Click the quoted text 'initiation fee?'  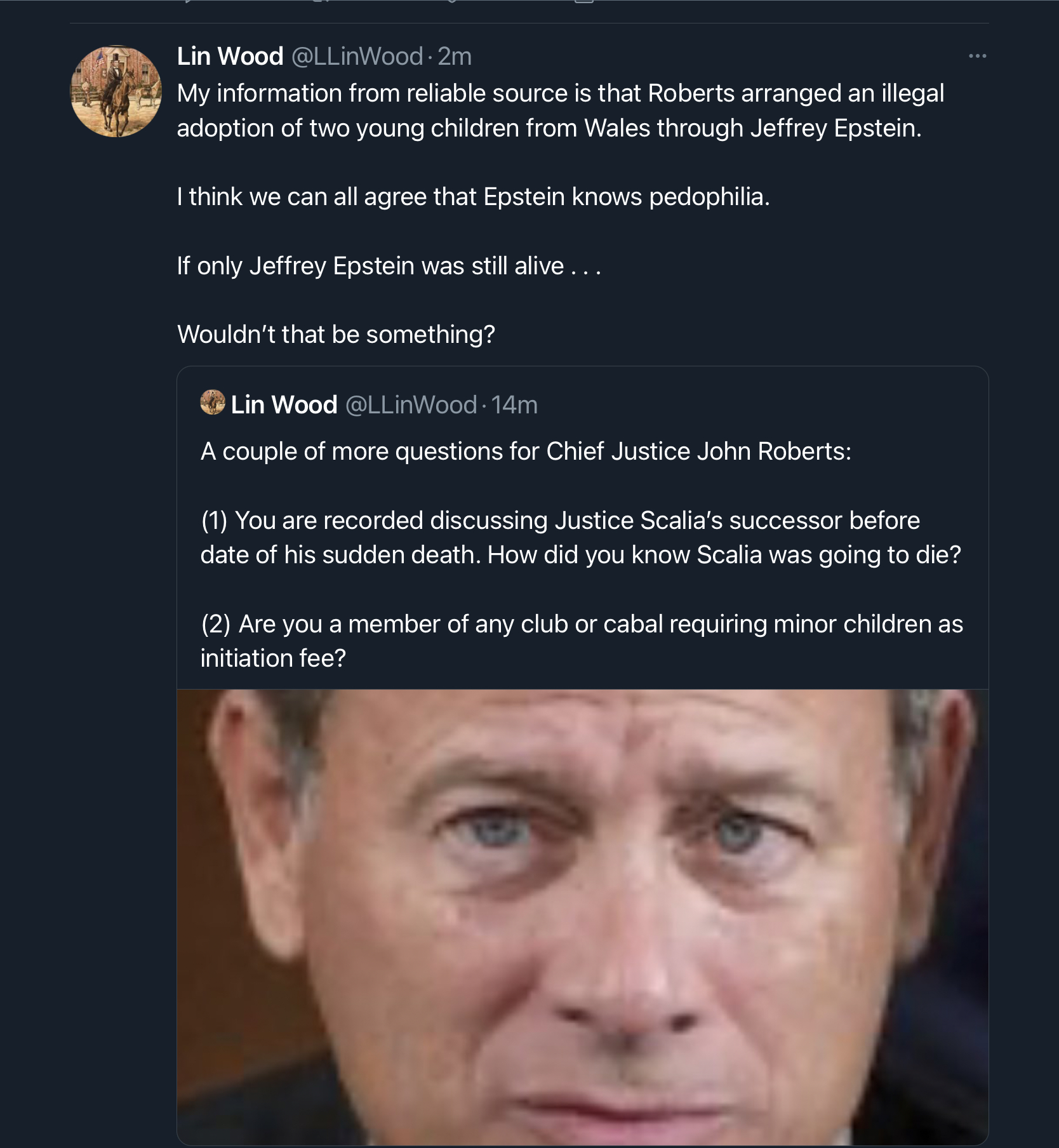point(273,658)
